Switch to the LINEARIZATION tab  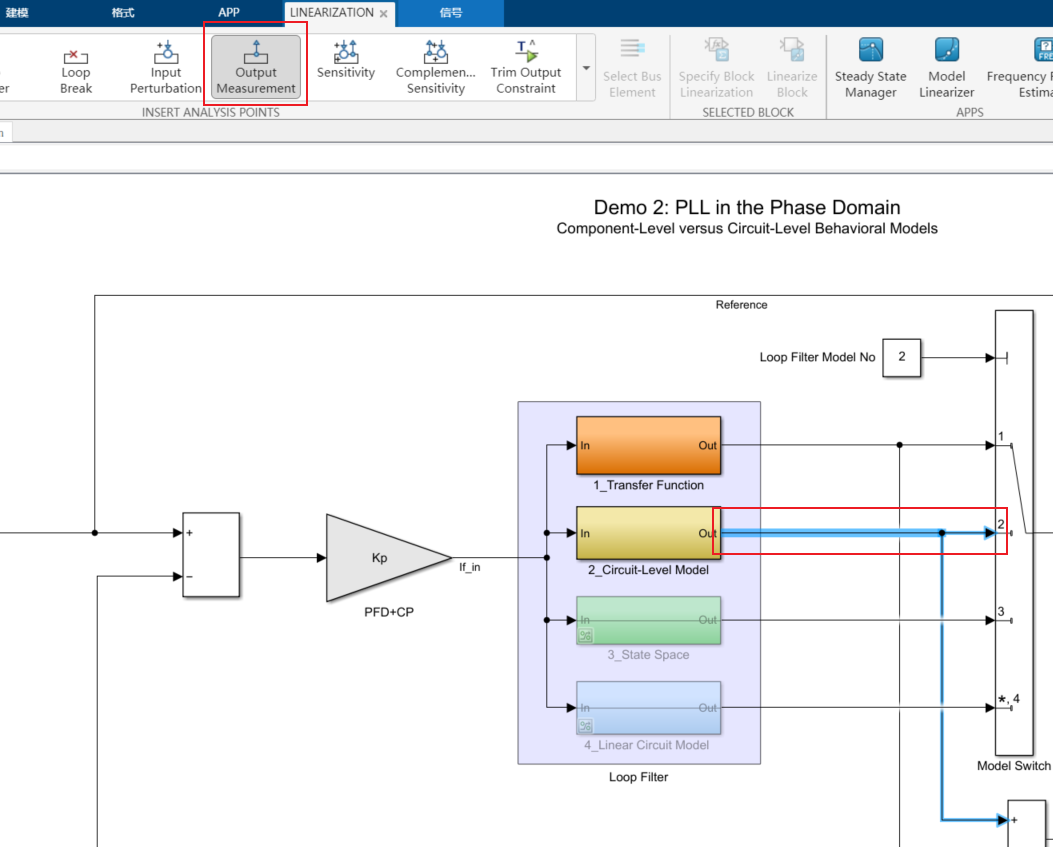click(330, 13)
